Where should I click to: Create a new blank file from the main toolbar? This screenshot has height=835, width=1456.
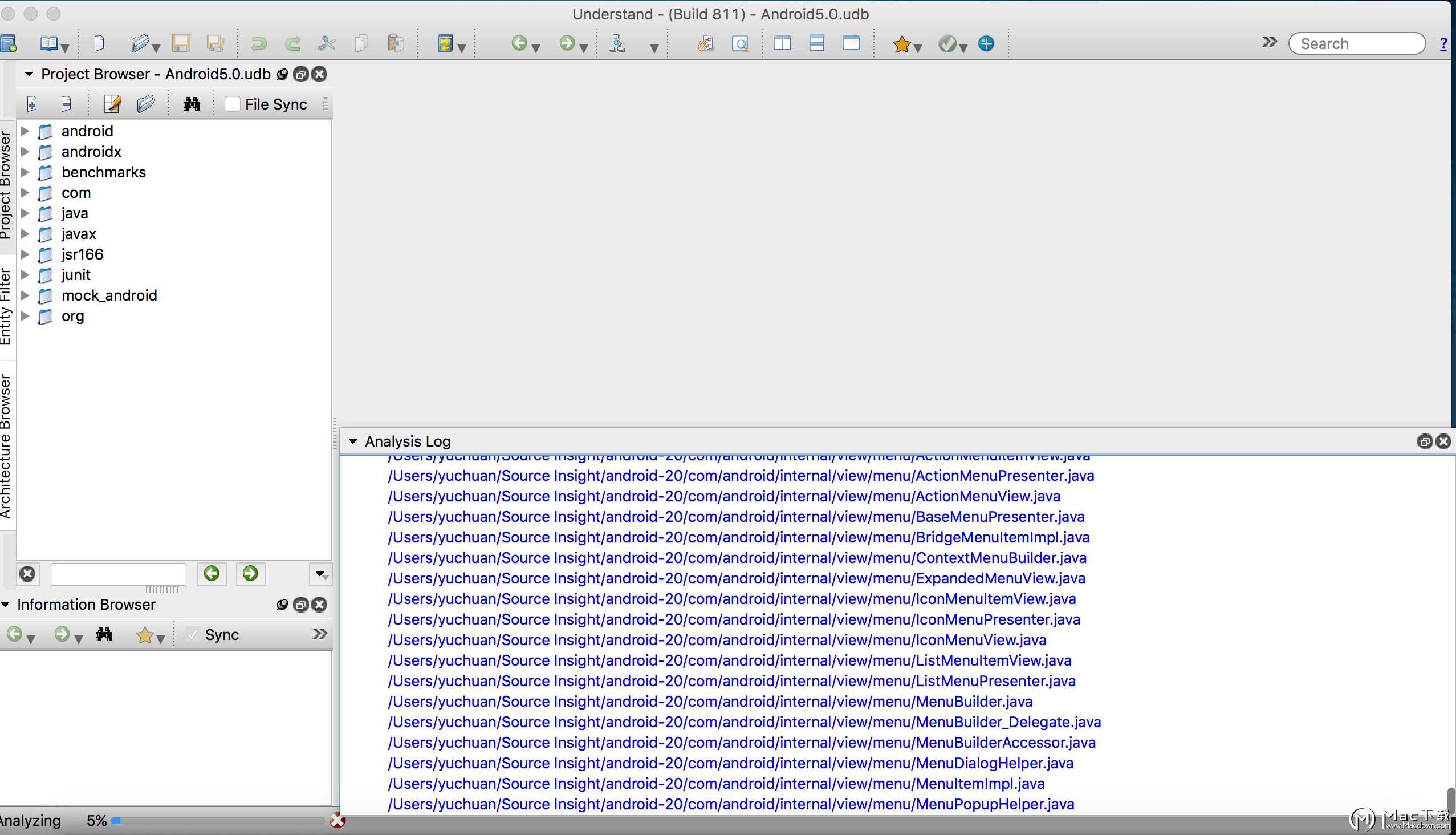(99, 43)
